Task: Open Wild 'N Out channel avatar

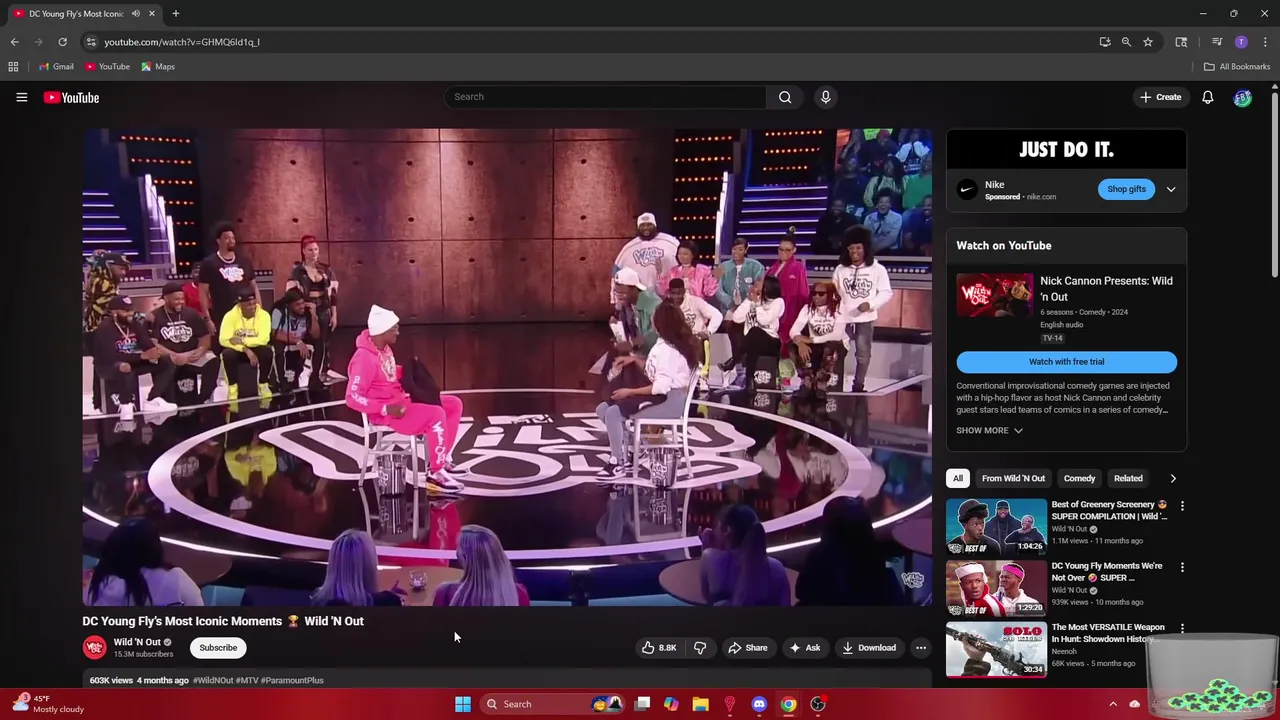Action: pyautogui.click(x=94, y=648)
